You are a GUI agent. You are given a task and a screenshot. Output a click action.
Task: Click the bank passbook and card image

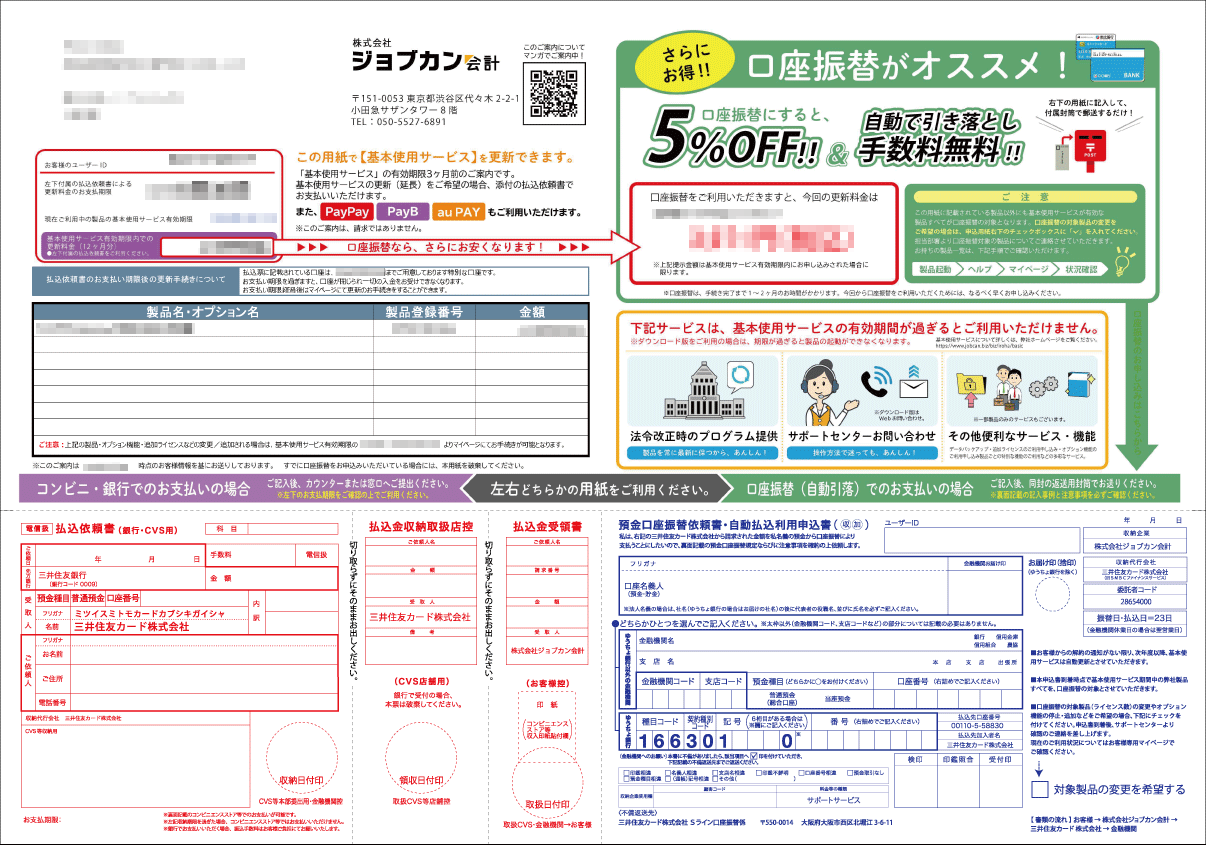[x=1109, y=57]
